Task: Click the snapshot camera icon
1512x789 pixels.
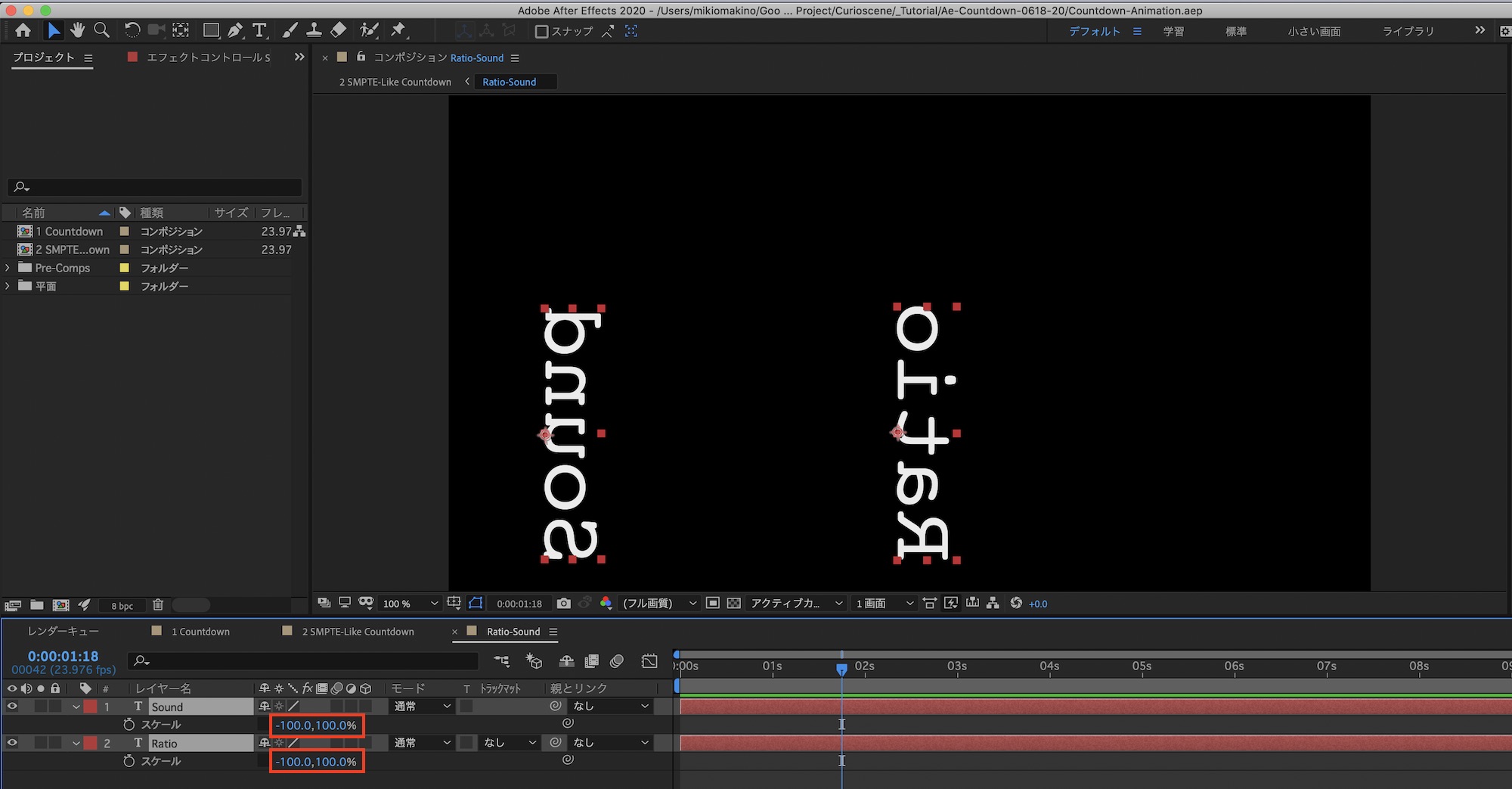Action: (564, 603)
